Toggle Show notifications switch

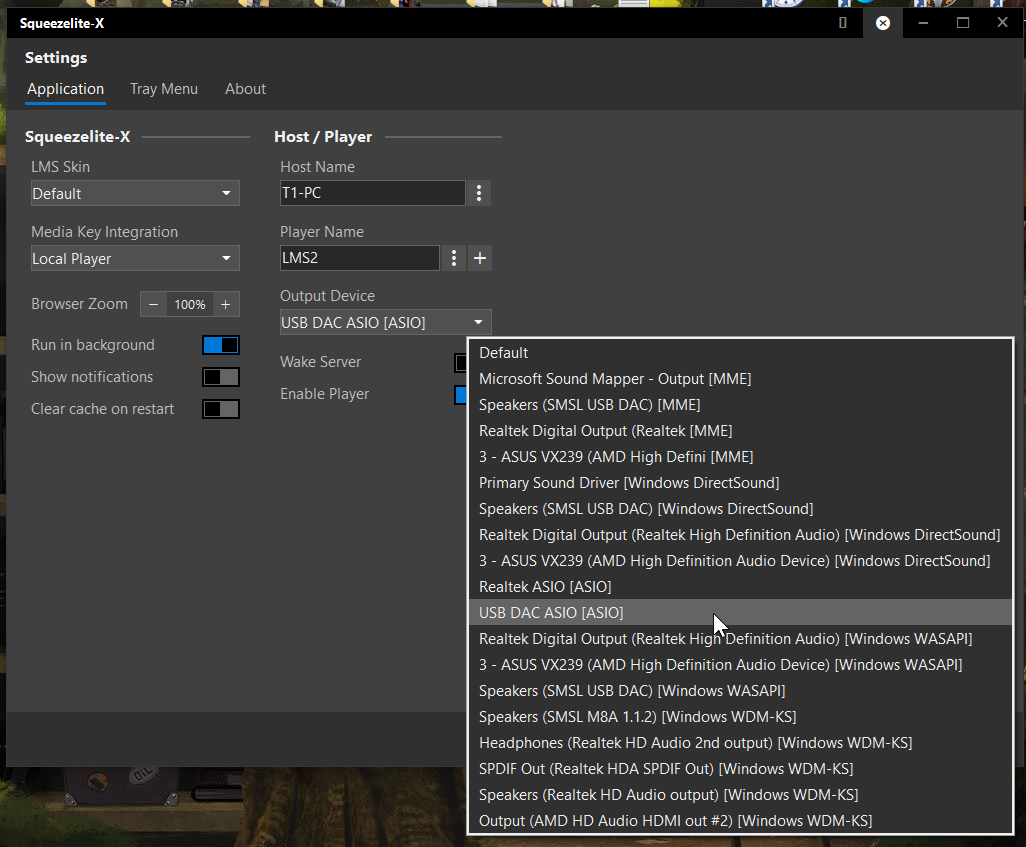pos(221,377)
